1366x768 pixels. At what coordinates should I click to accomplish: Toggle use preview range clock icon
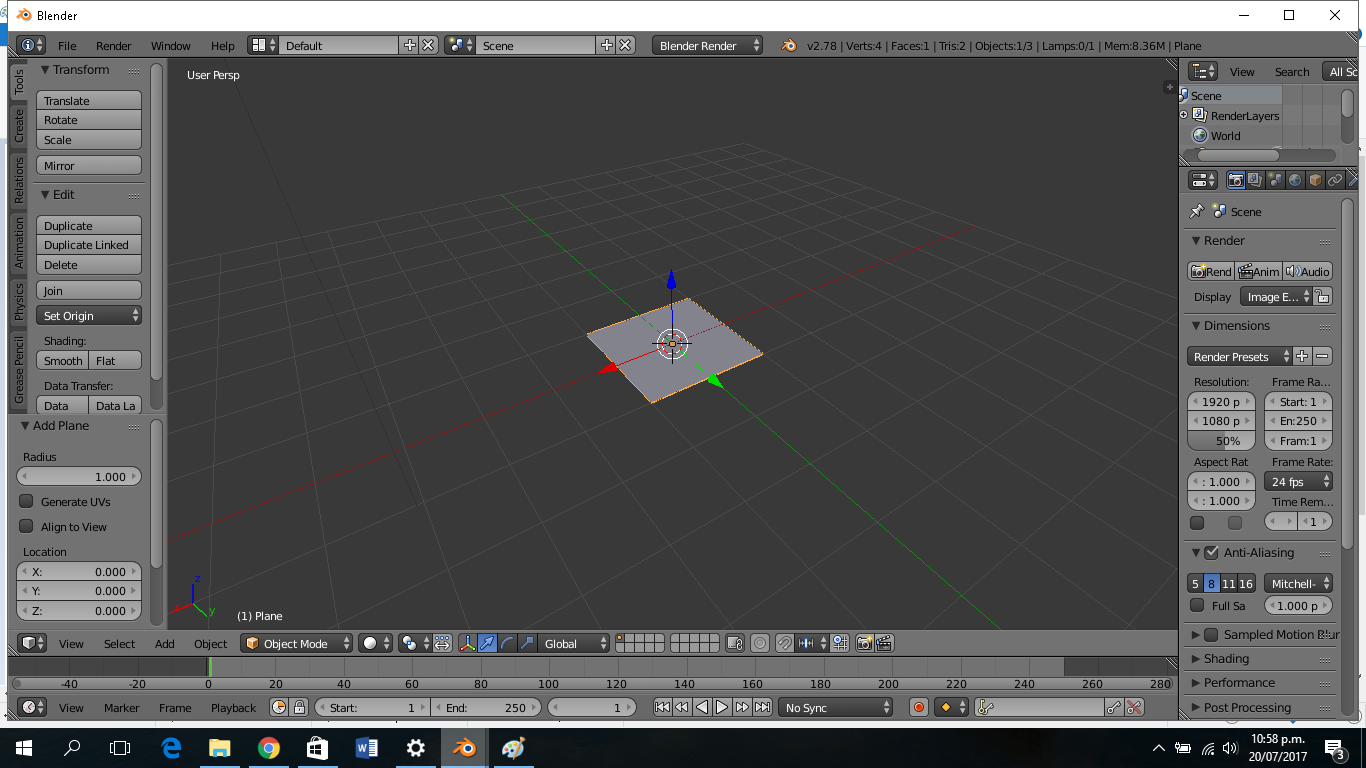(279, 708)
